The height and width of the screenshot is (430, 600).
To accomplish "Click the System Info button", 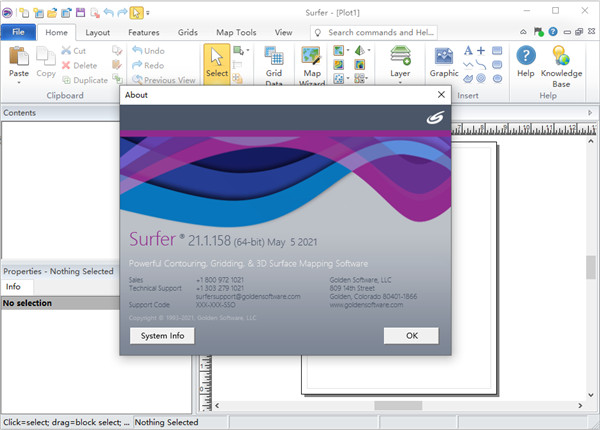I will (162, 336).
